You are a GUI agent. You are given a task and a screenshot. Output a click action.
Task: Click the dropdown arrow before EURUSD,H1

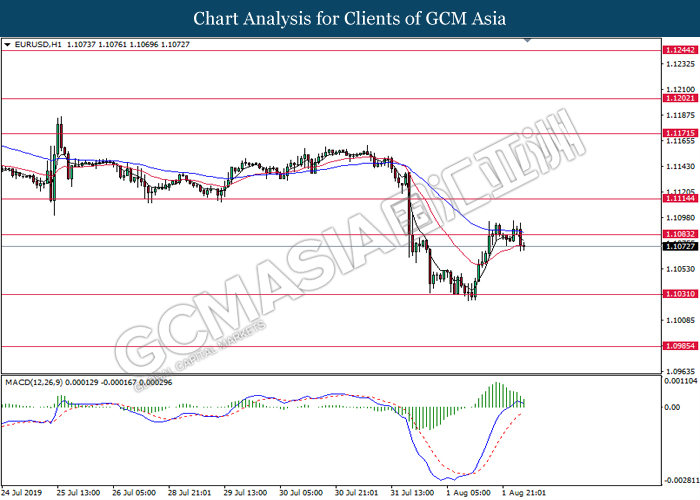(7, 45)
